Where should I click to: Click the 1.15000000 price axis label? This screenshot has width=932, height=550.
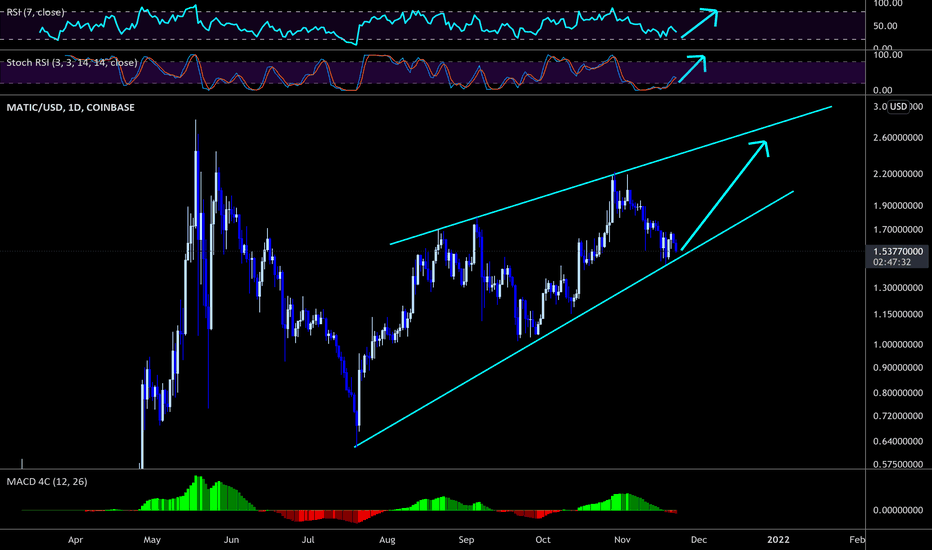pyautogui.click(x=898, y=315)
